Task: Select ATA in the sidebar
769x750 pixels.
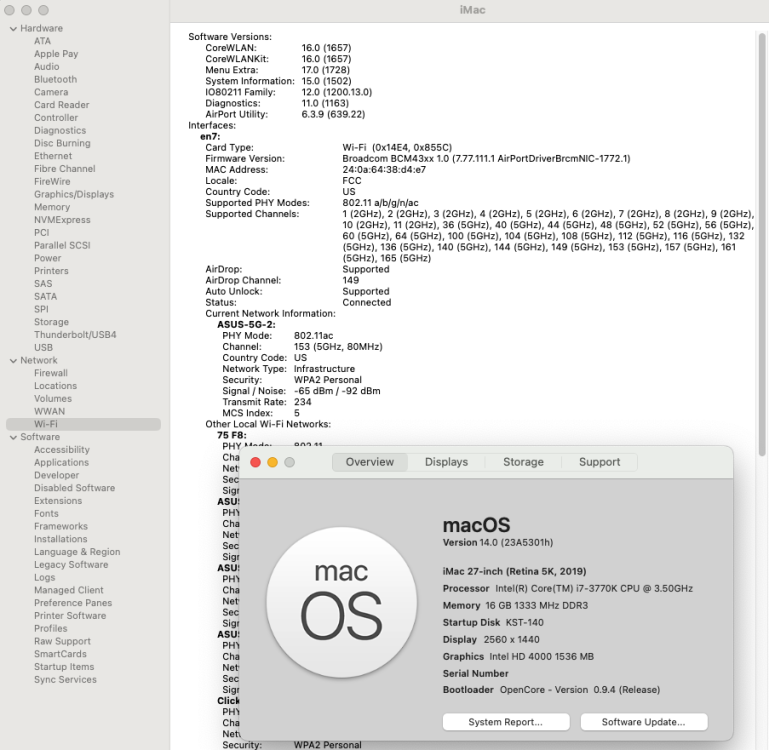Action: tap(42, 41)
